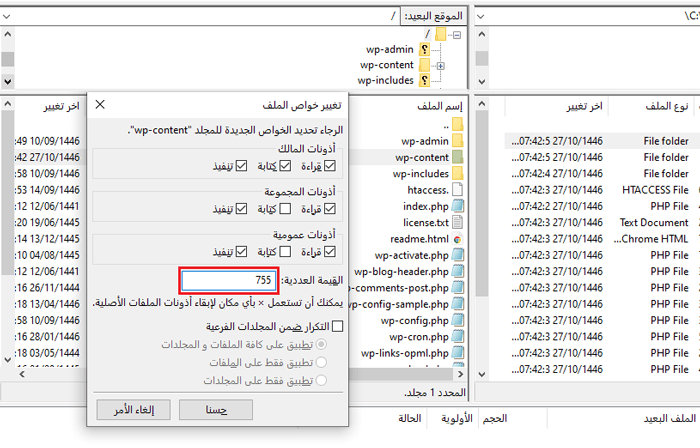700x448 pixels.
Task: Click the wp-activate.php file icon
Action: (458, 255)
